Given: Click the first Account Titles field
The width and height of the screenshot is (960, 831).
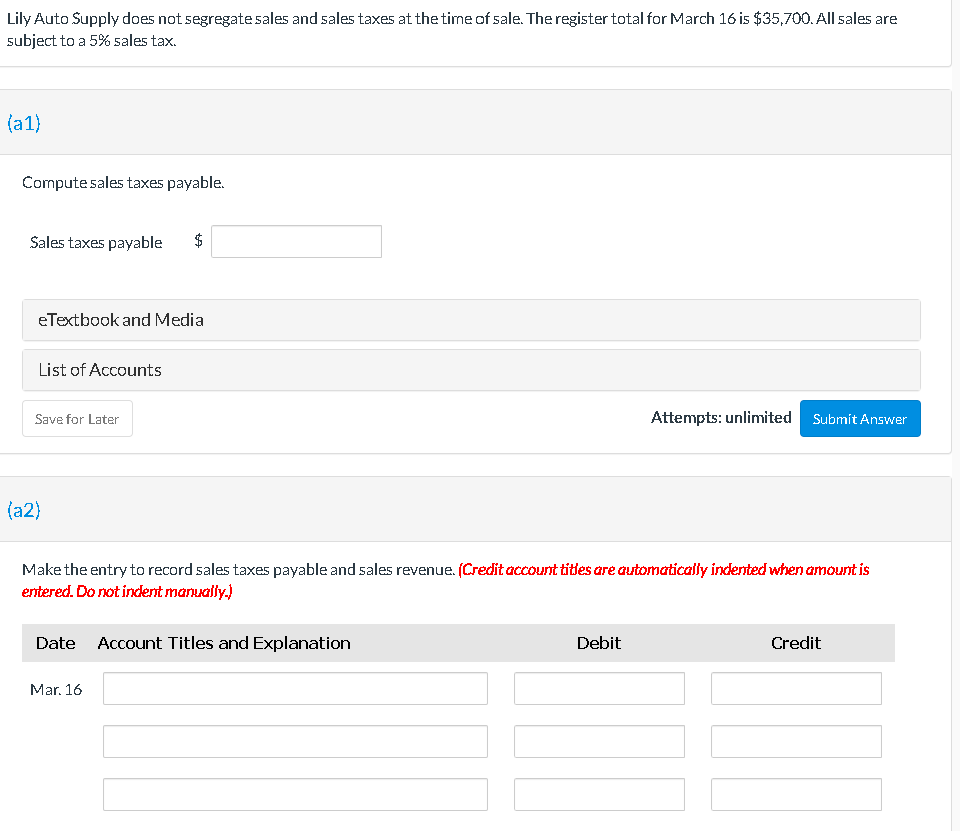Looking at the screenshot, I should (295, 688).
